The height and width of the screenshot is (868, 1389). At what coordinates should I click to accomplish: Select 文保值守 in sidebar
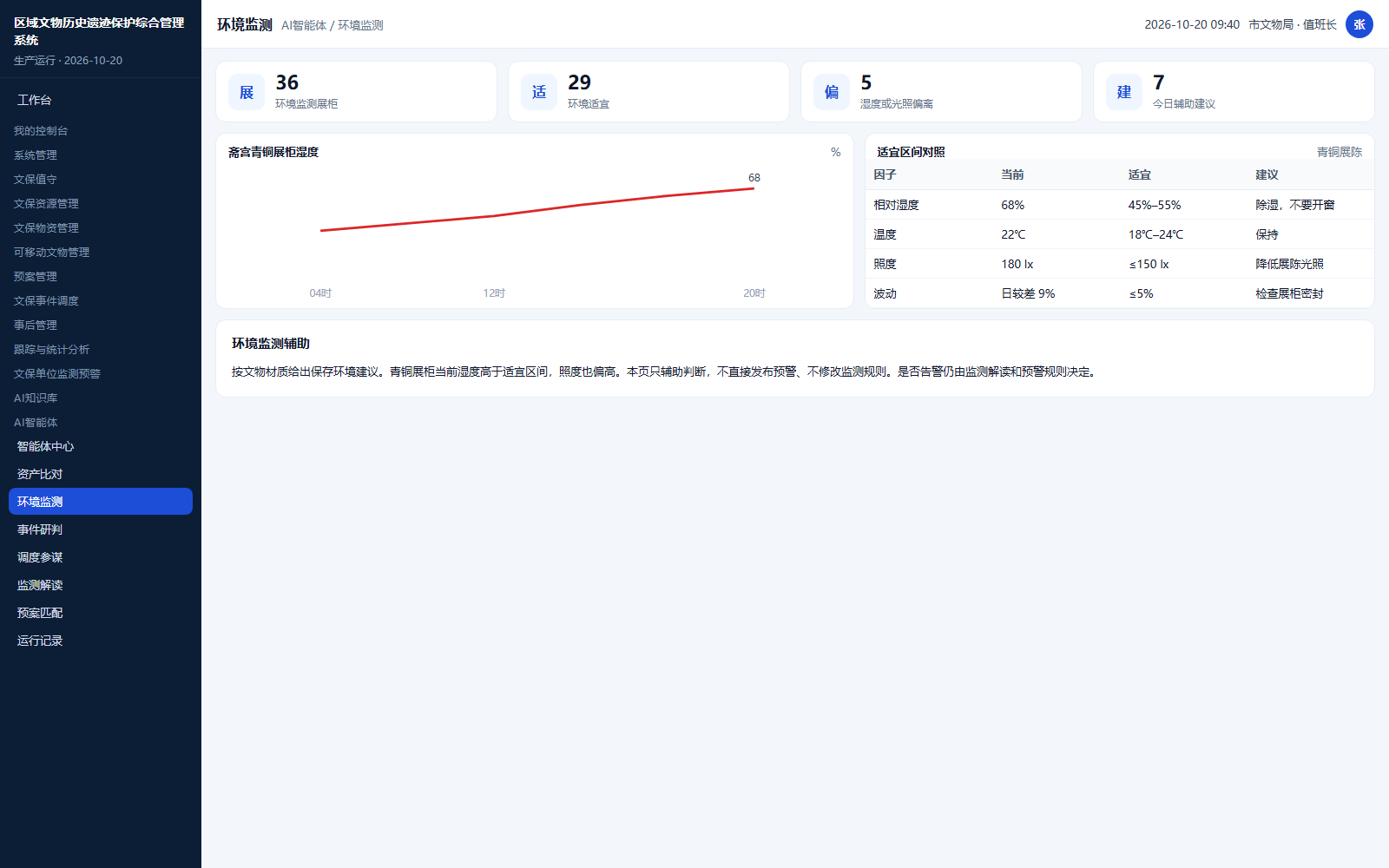point(36,180)
